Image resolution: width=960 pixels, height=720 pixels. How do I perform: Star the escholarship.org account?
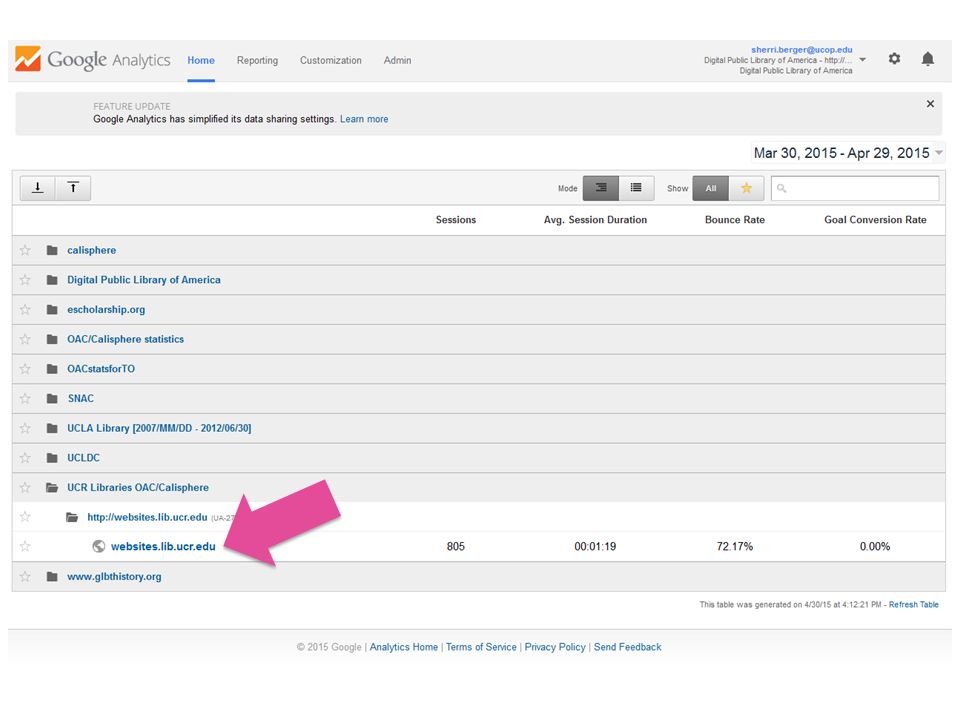[x=25, y=309]
